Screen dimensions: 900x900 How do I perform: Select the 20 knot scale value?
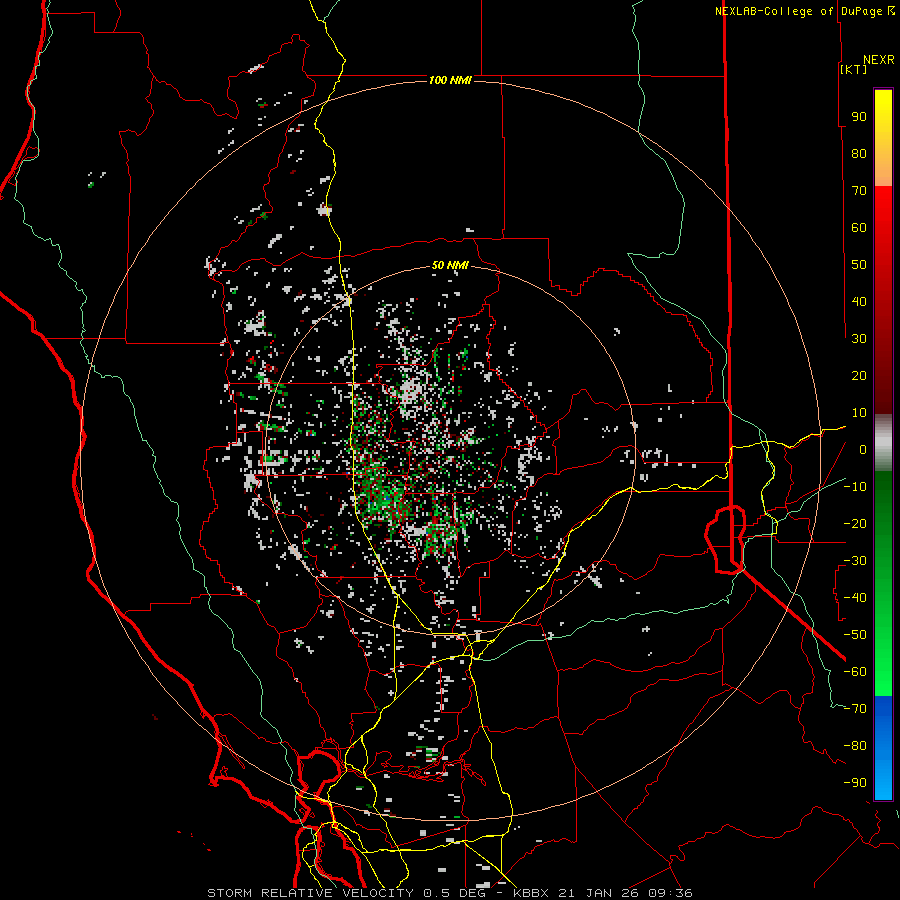(x=859, y=375)
